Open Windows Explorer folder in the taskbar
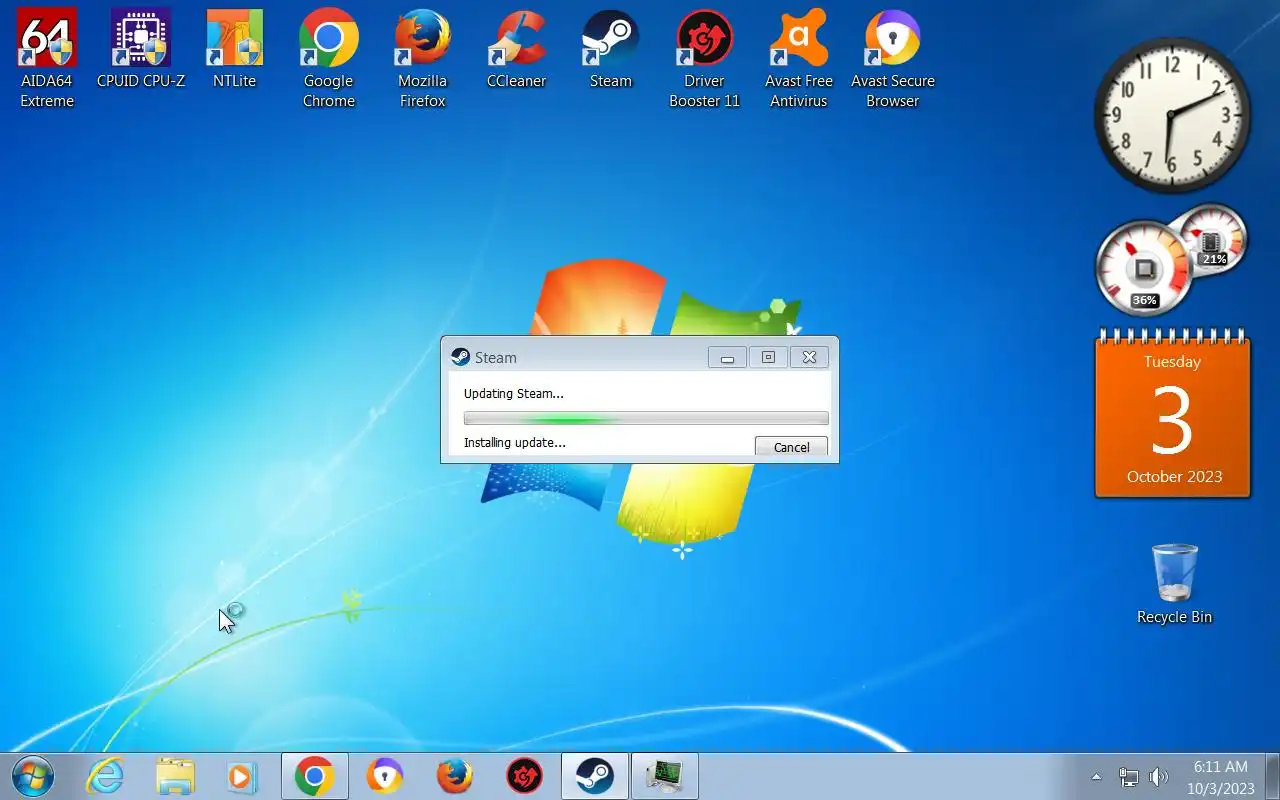This screenshot has width=1280, height=800. (175, 776)
